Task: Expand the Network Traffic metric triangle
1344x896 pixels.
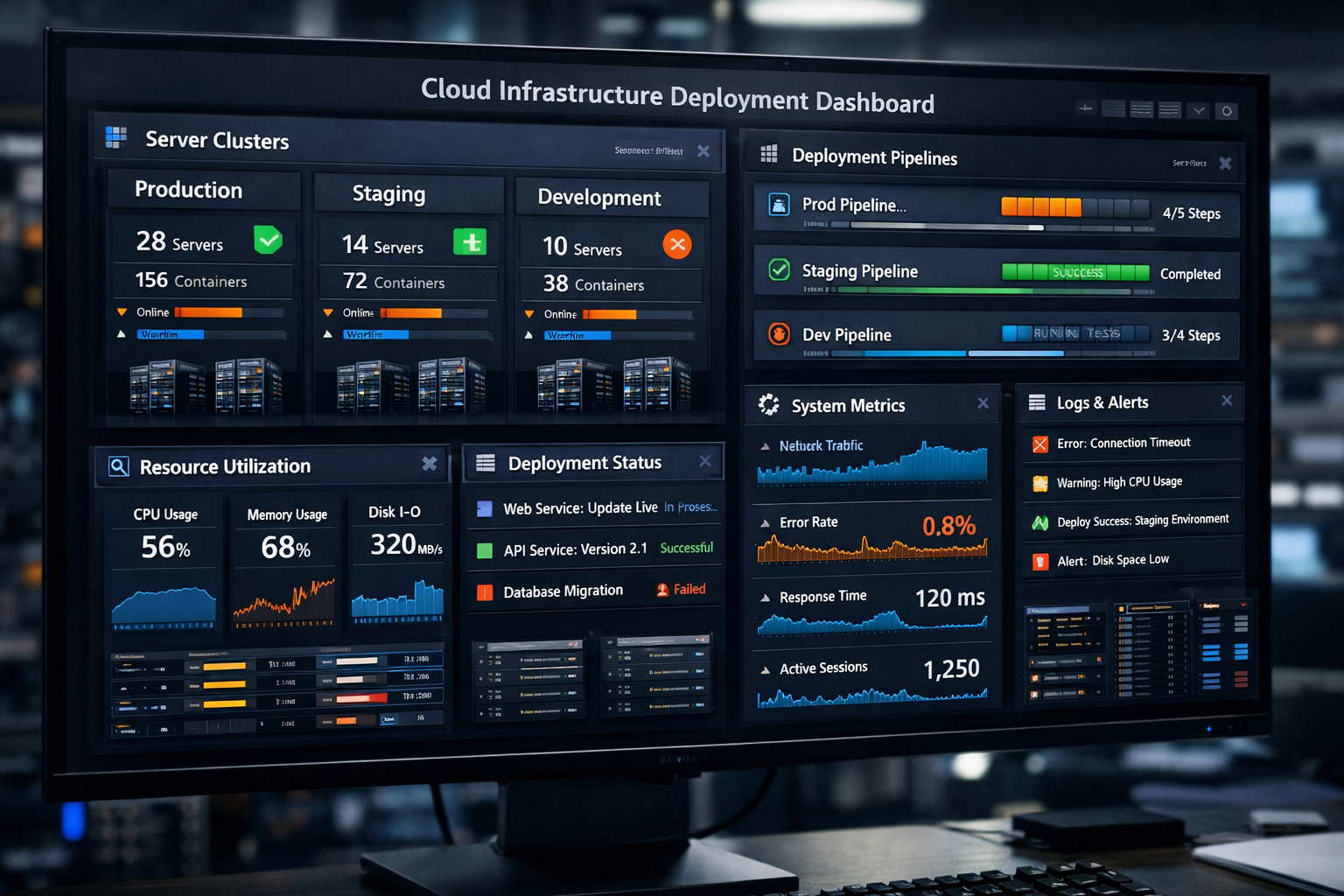Action: coord(766,446)
